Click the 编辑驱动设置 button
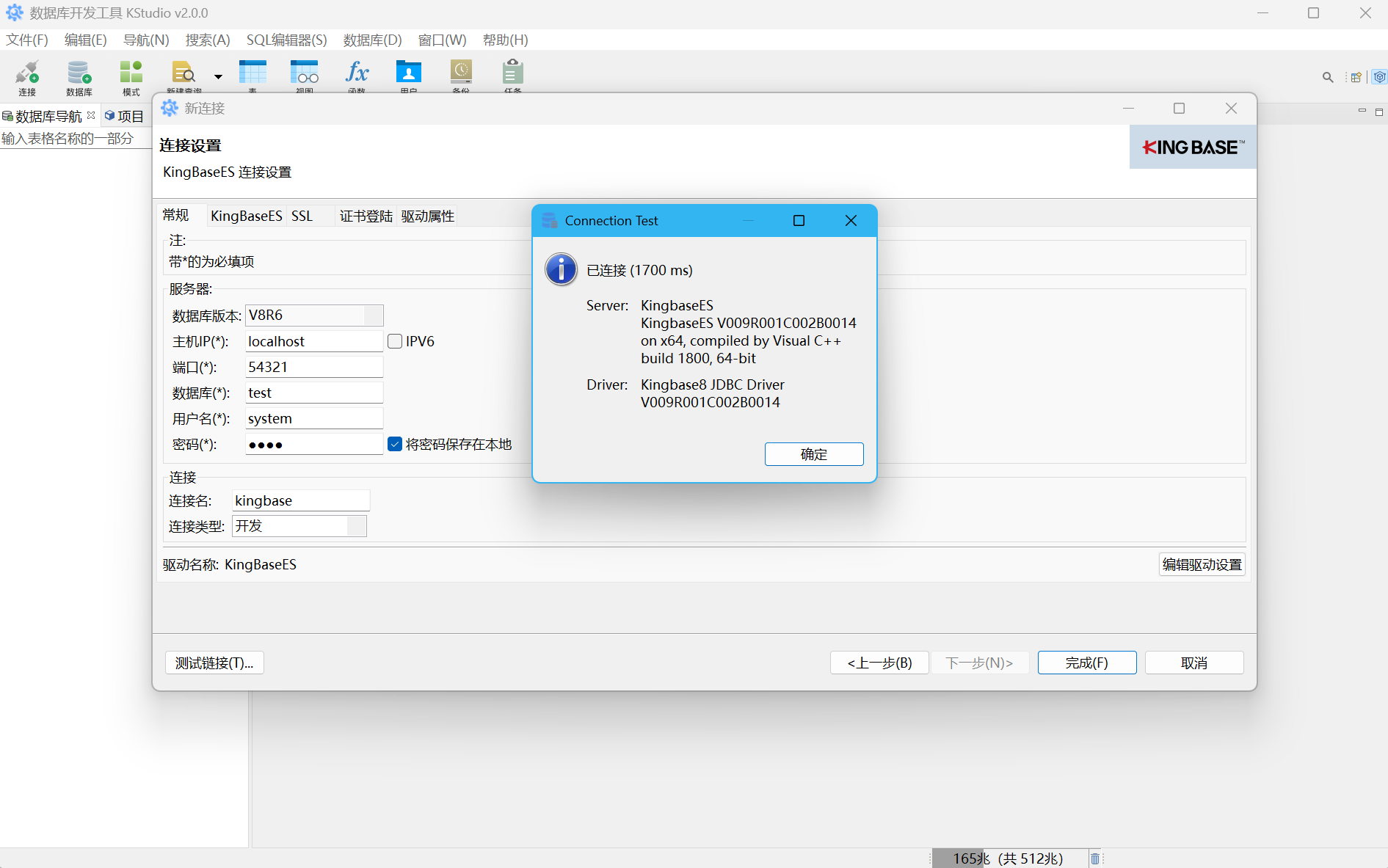 [x=1202, y=564]
